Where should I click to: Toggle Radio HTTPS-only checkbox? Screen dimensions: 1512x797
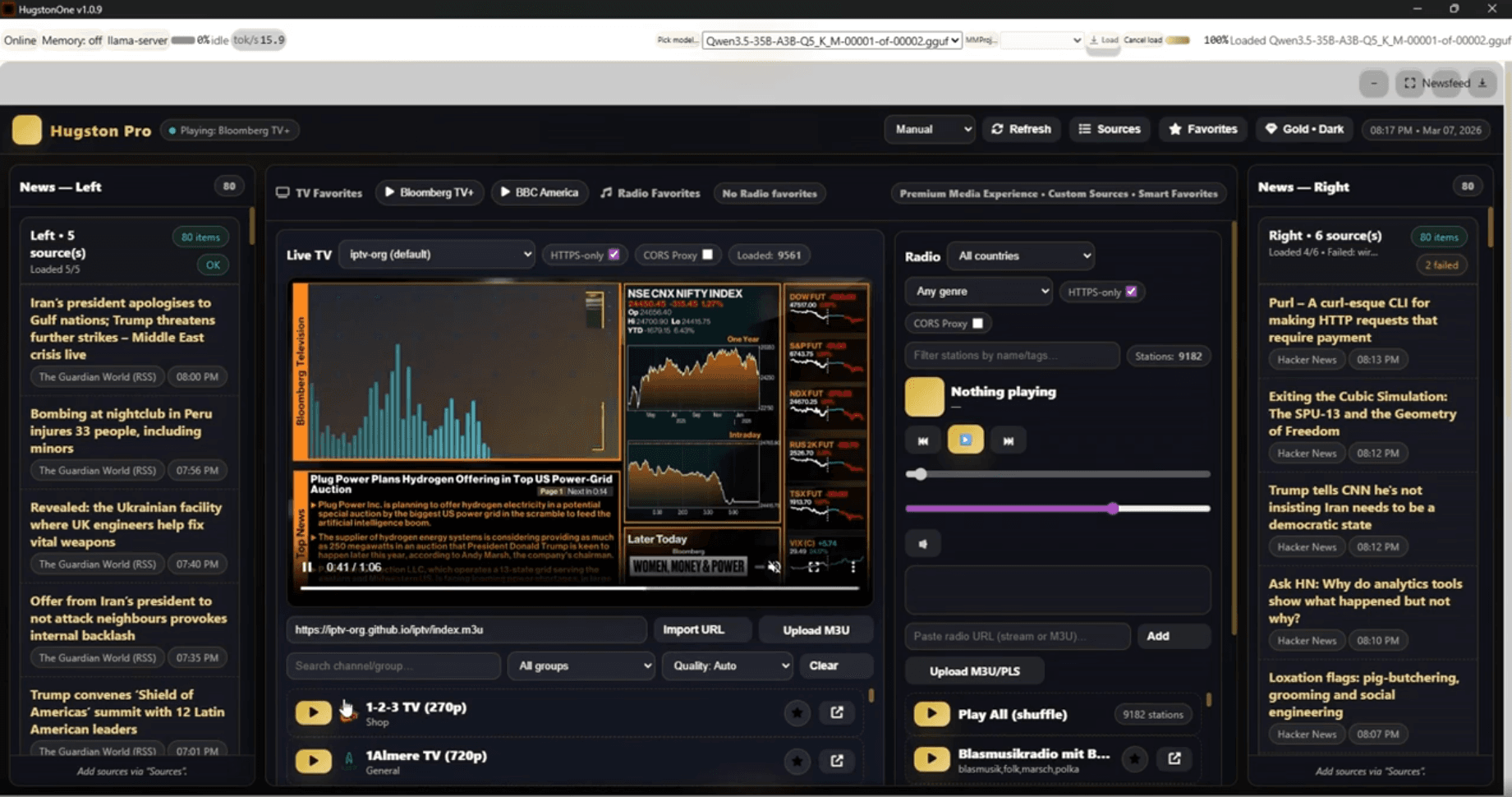1131,292
